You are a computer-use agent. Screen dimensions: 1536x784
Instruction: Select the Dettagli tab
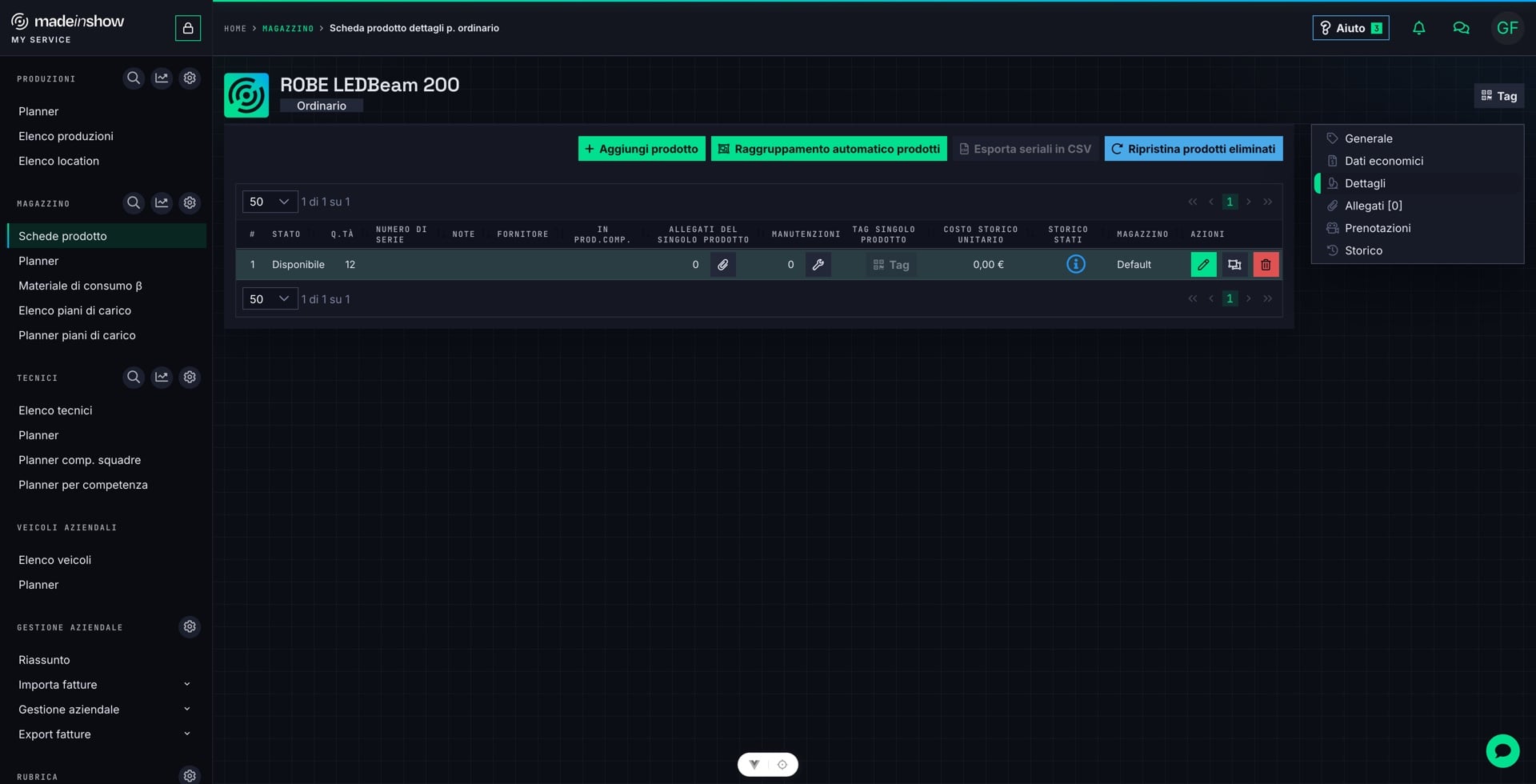1418,183
